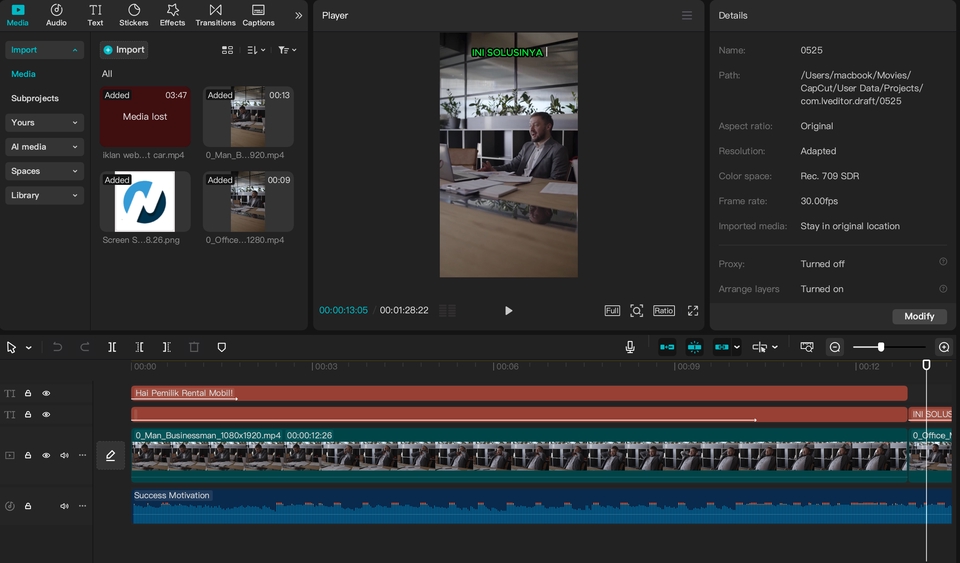The height and width of the screenshot is (563, 960).
Task: Enter fullscreen preview mode
Action: (x=692, y=310)
